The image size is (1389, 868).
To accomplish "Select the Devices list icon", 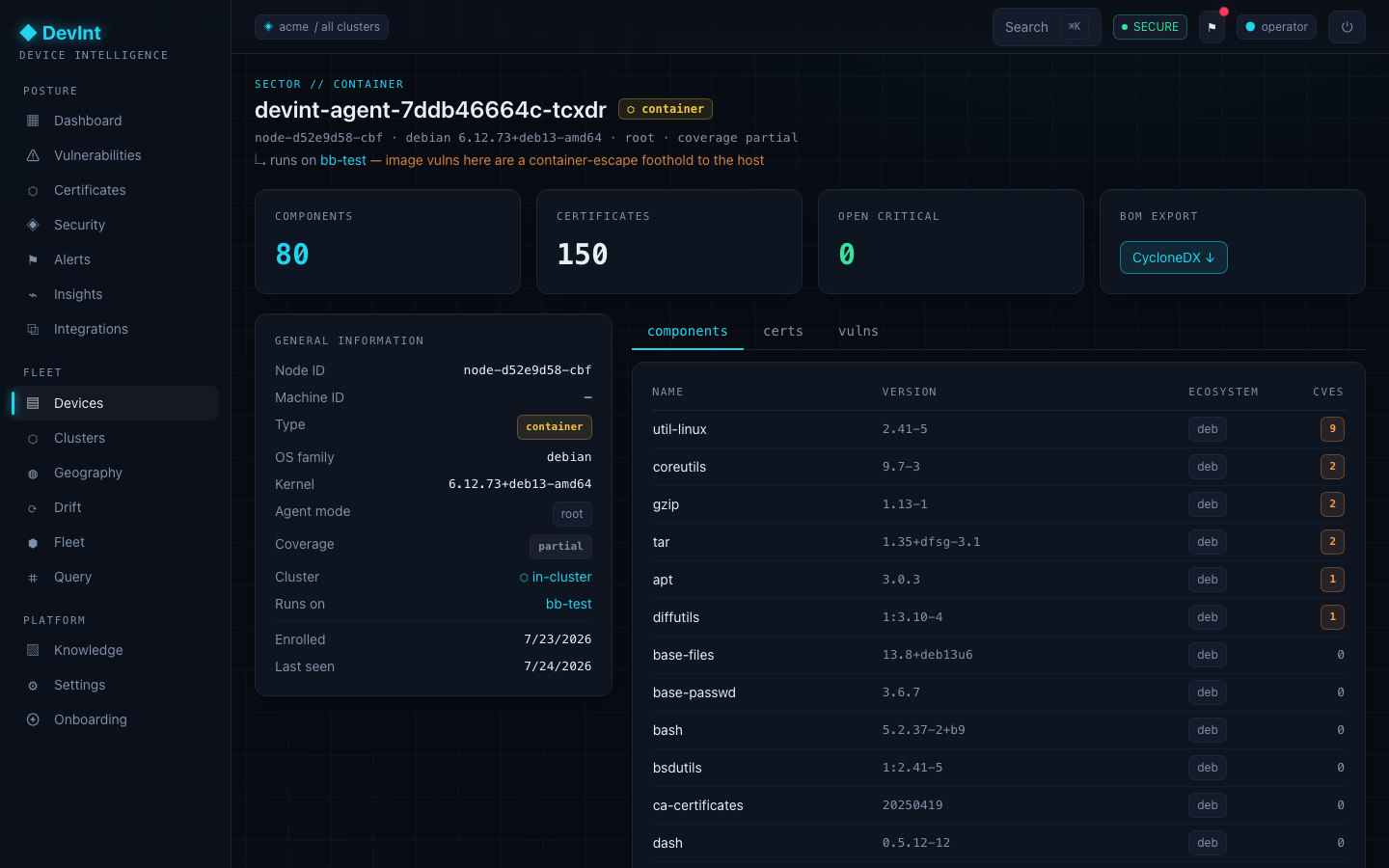I will 33,403.
